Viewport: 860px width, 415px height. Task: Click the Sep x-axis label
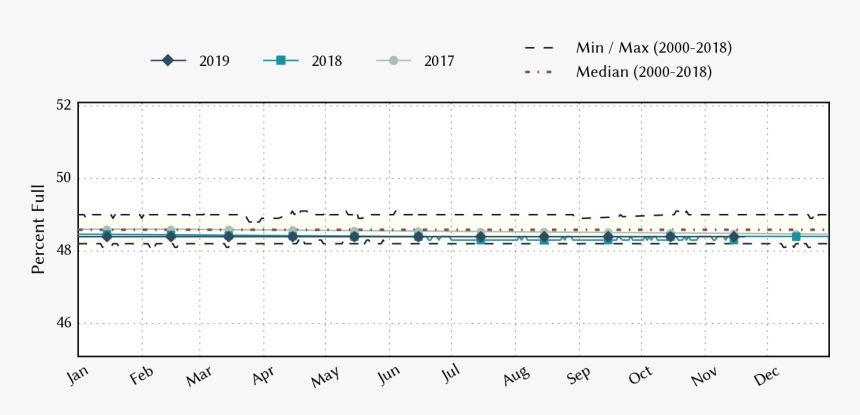pyautogui.click(x=579, y=376)
